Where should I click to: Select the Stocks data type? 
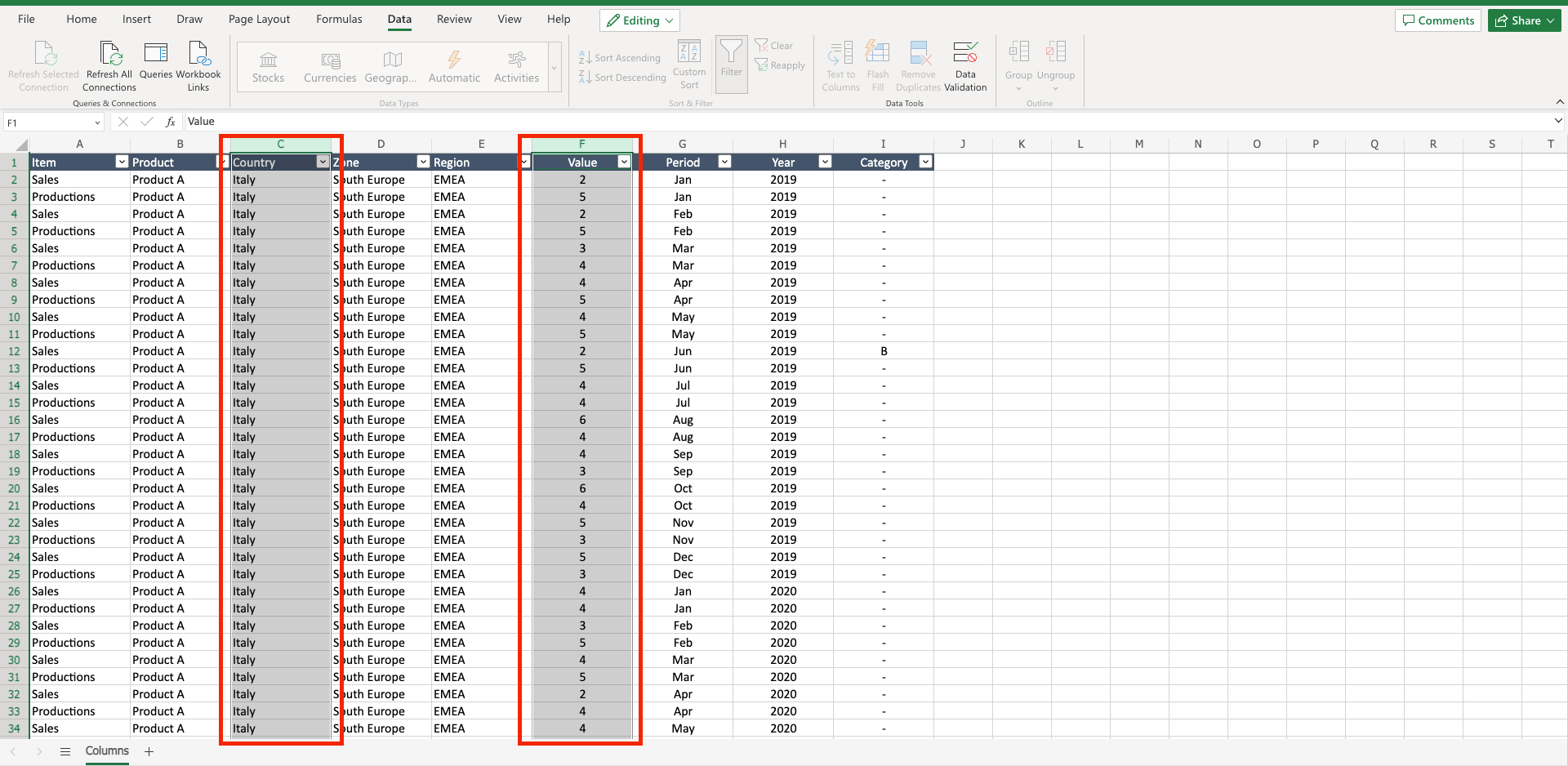point(267,65)
